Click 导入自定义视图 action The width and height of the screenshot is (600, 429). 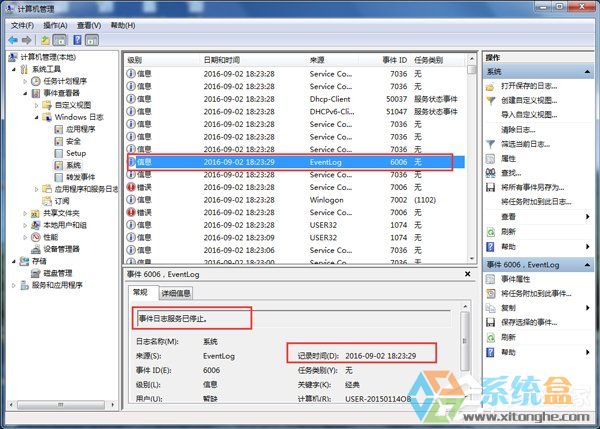(x=529, y=115)
